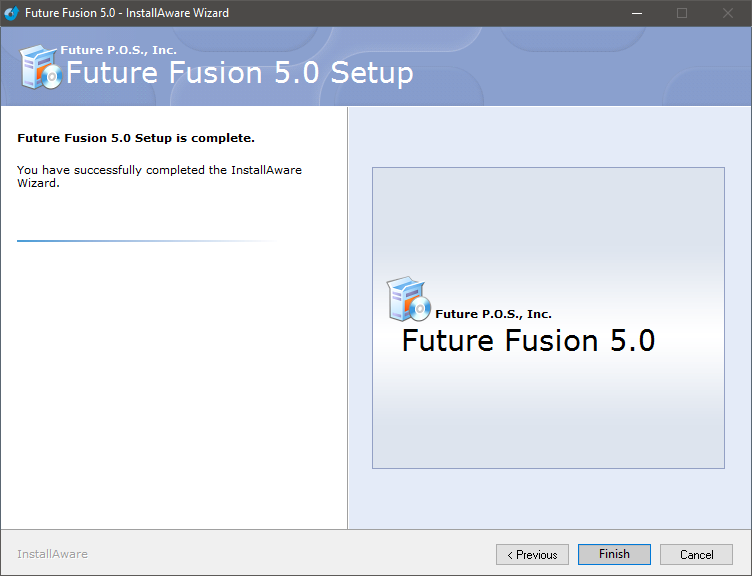Click the 'Setup is complete' bold heading
Screen dimensions: 752x576
[x=136, y=138]
